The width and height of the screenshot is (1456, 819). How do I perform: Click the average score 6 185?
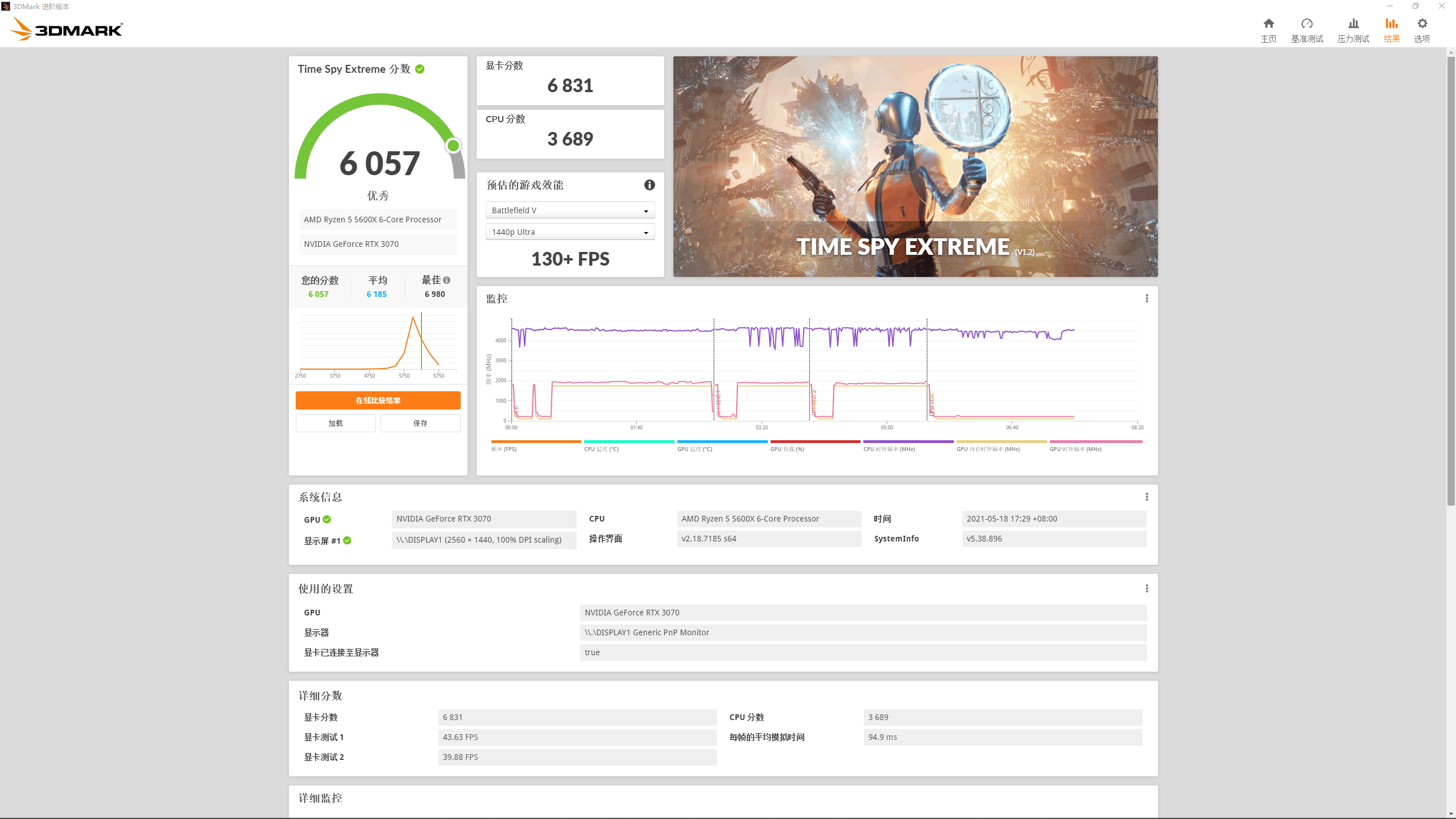point(377,294)
